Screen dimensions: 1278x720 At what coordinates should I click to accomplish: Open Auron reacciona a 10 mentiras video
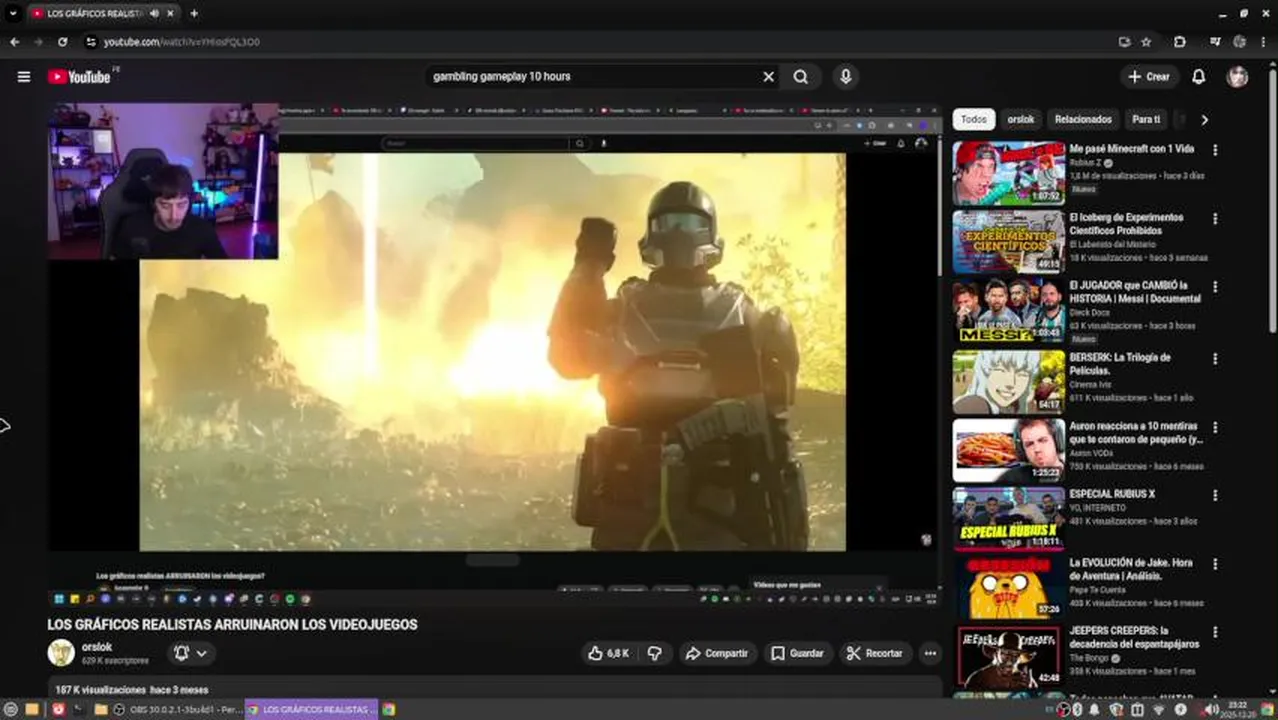tap(1136, 432)
